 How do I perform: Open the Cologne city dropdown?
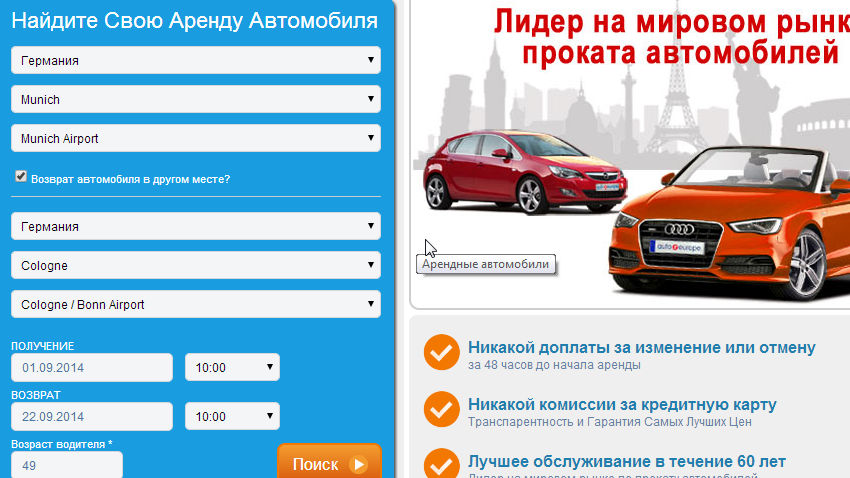click(x=196, y=265)
